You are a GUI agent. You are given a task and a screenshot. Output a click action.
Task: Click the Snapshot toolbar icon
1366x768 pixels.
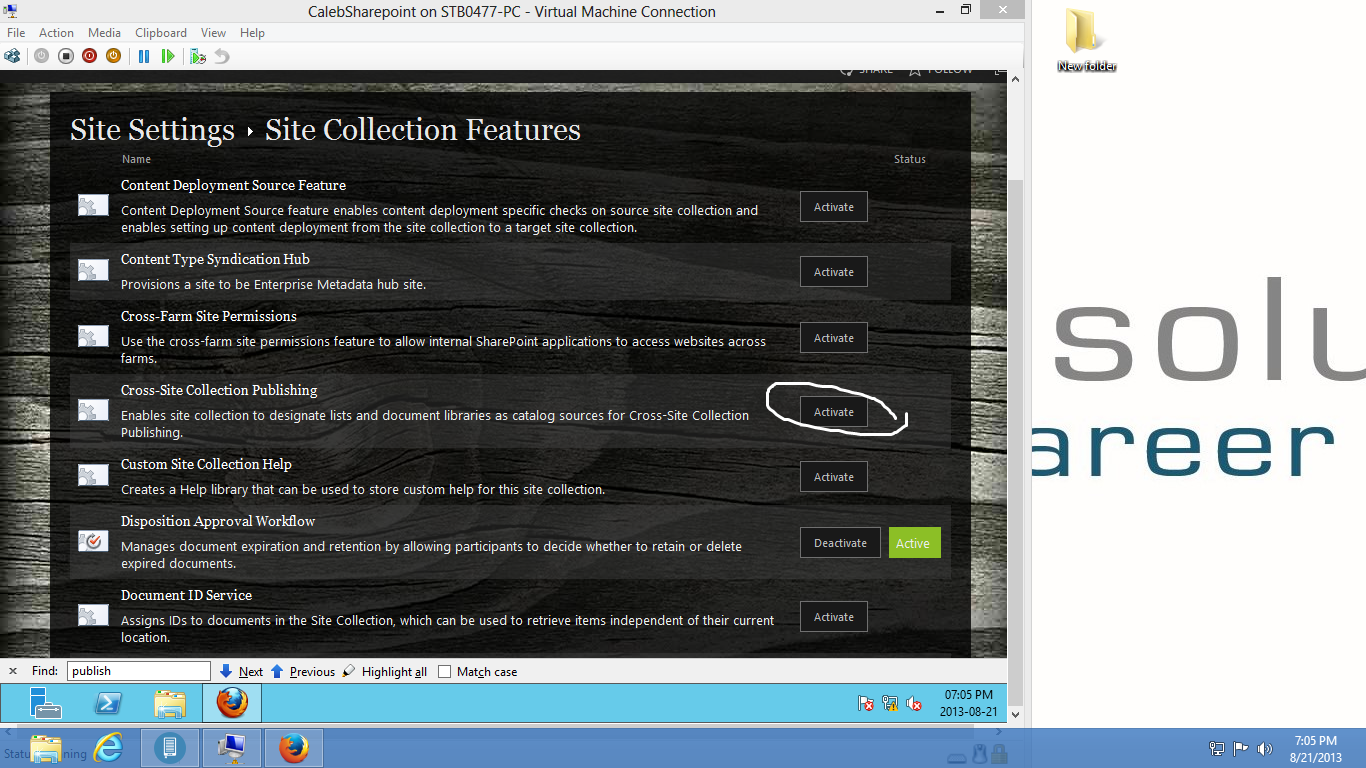(198, 56)
